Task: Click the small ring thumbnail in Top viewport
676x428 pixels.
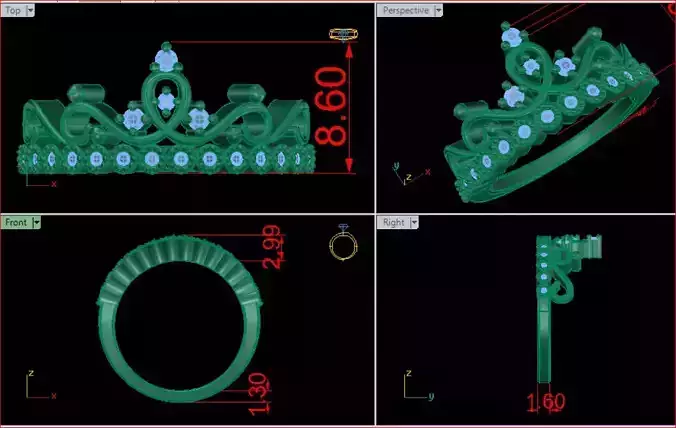Action: pos(343,34)
